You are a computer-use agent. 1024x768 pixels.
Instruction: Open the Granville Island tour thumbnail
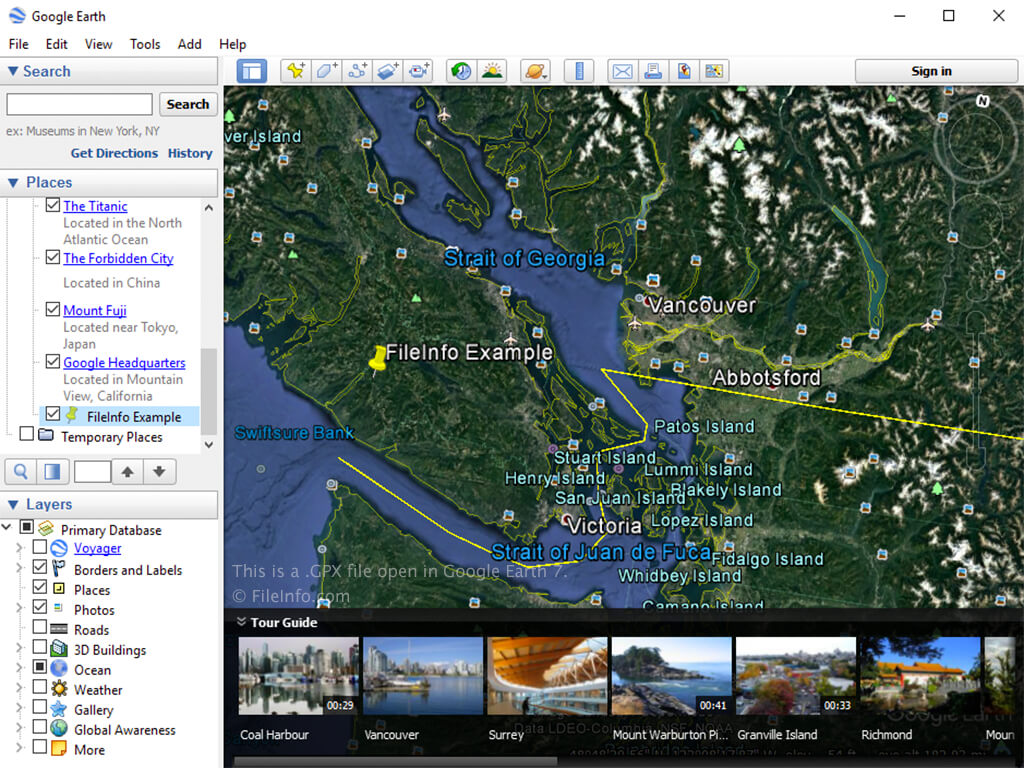click(x=795, y=676)
